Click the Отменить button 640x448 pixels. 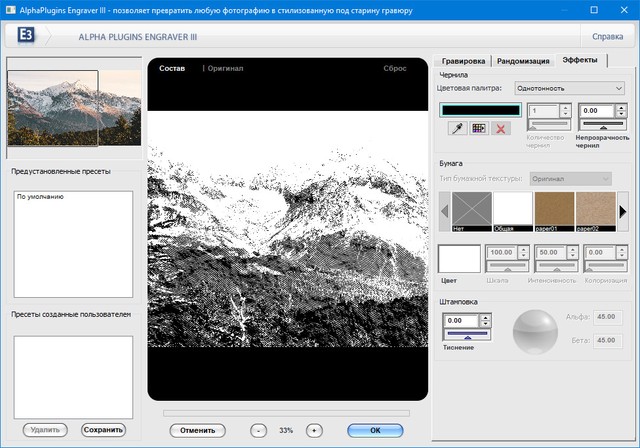pyautogui.click(x=198, y=430)
